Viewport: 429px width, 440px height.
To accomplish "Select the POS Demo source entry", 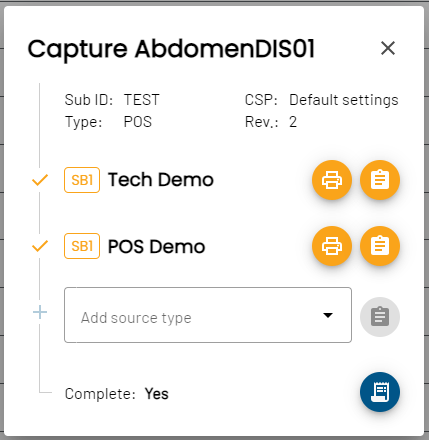I will [x=156, y=247].
